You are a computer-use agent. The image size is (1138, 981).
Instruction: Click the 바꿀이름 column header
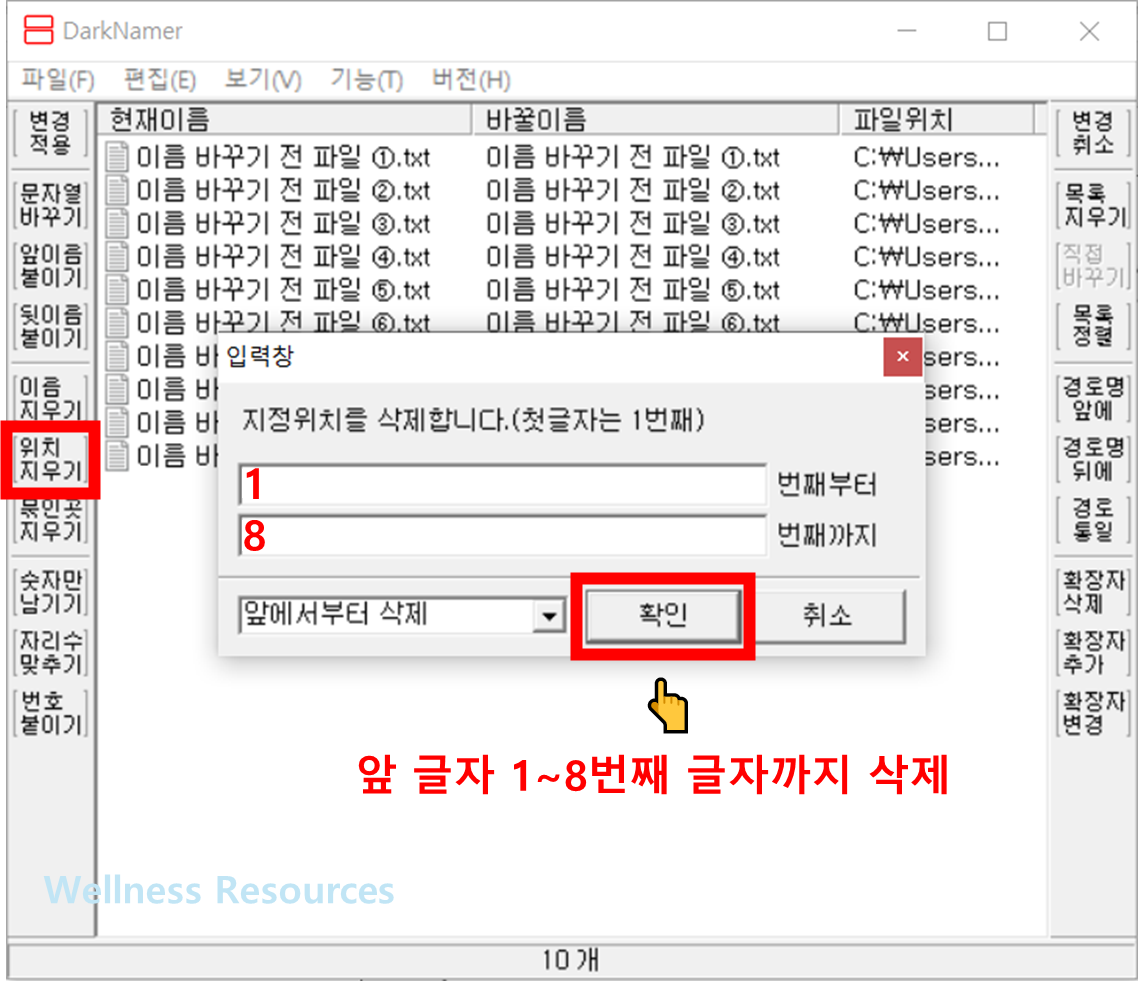click(656, 119)
